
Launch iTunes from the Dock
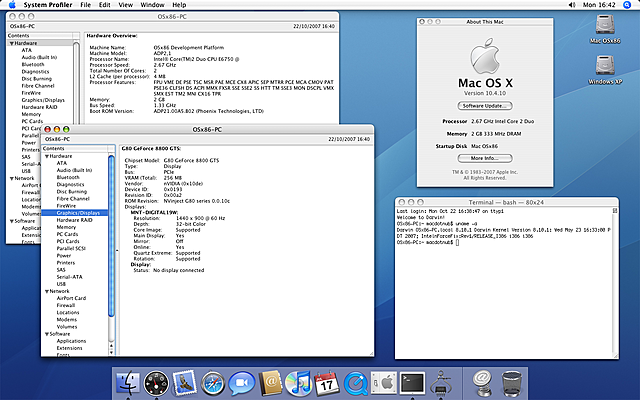pos(298,383)
